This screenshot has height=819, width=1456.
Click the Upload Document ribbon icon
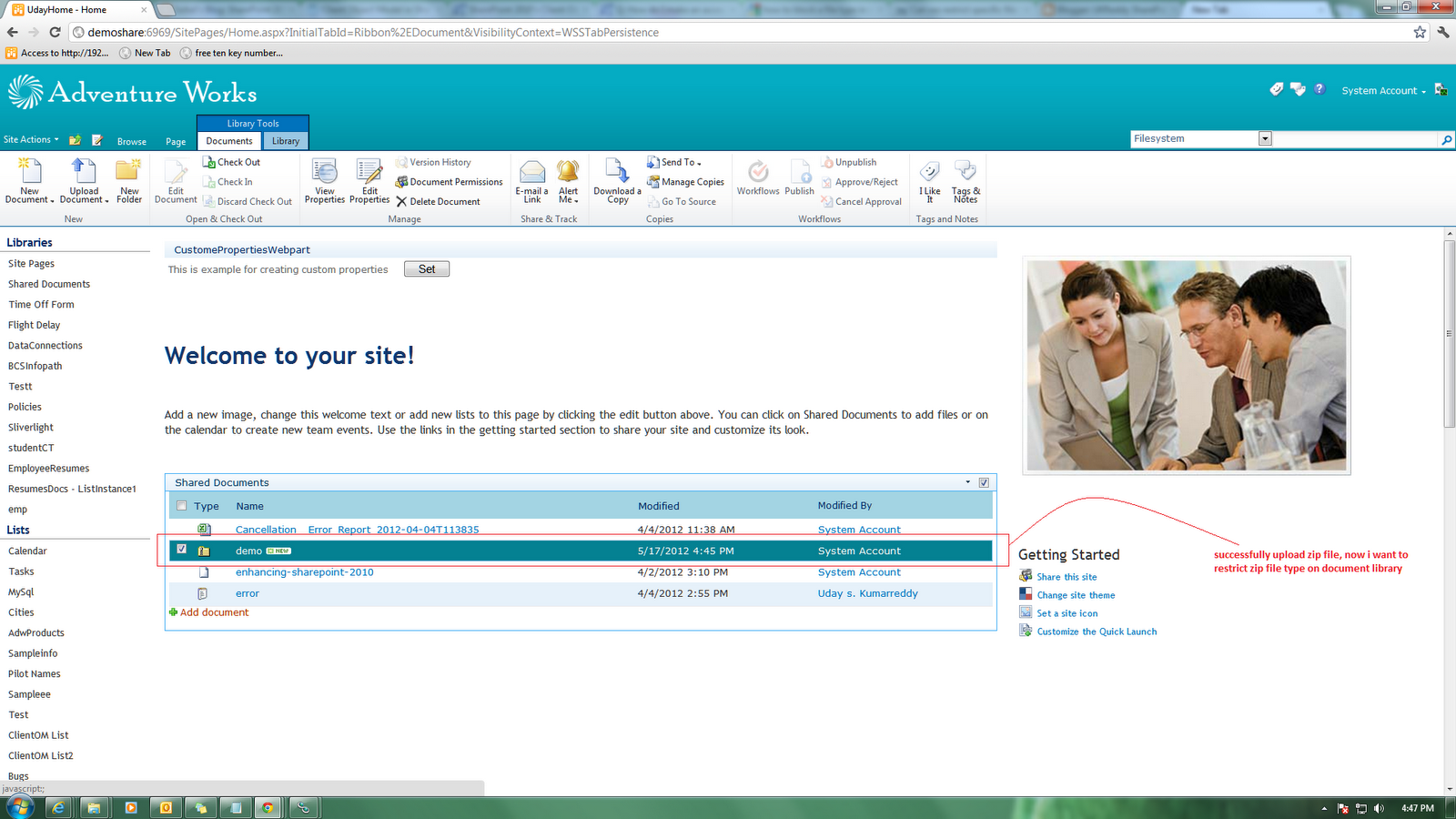click(x=84, y=181)
